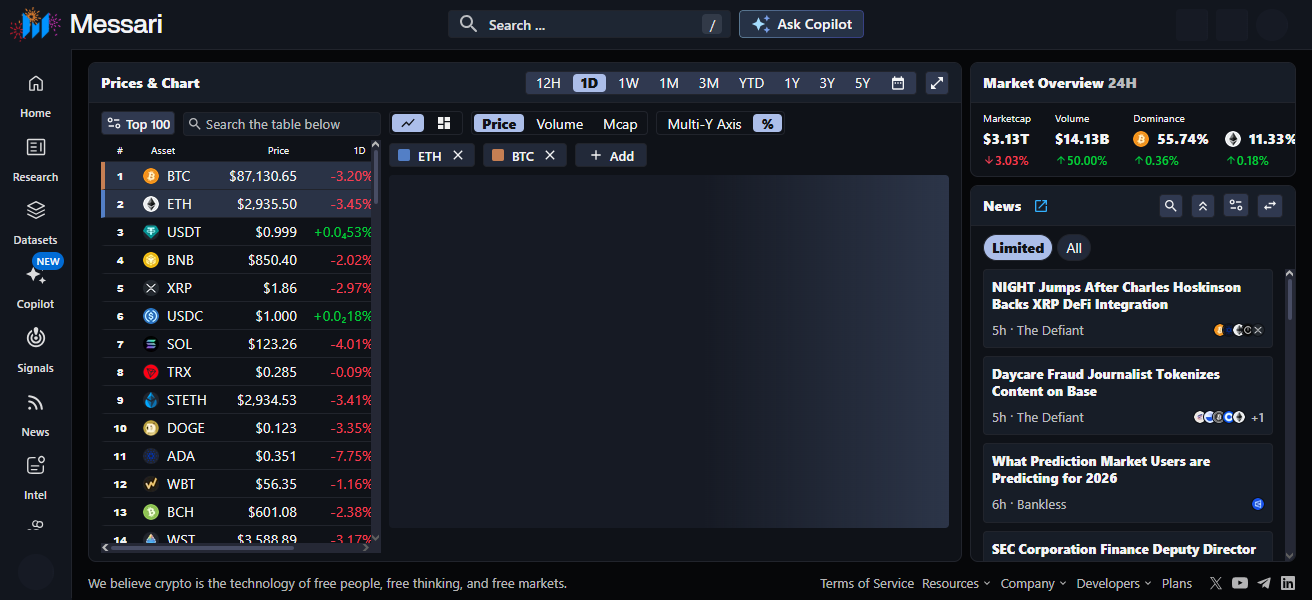This screenshot has width=1312, height=600.
Task: Click the swap arrows icon in the News panel
Action: click(1270, 206)
